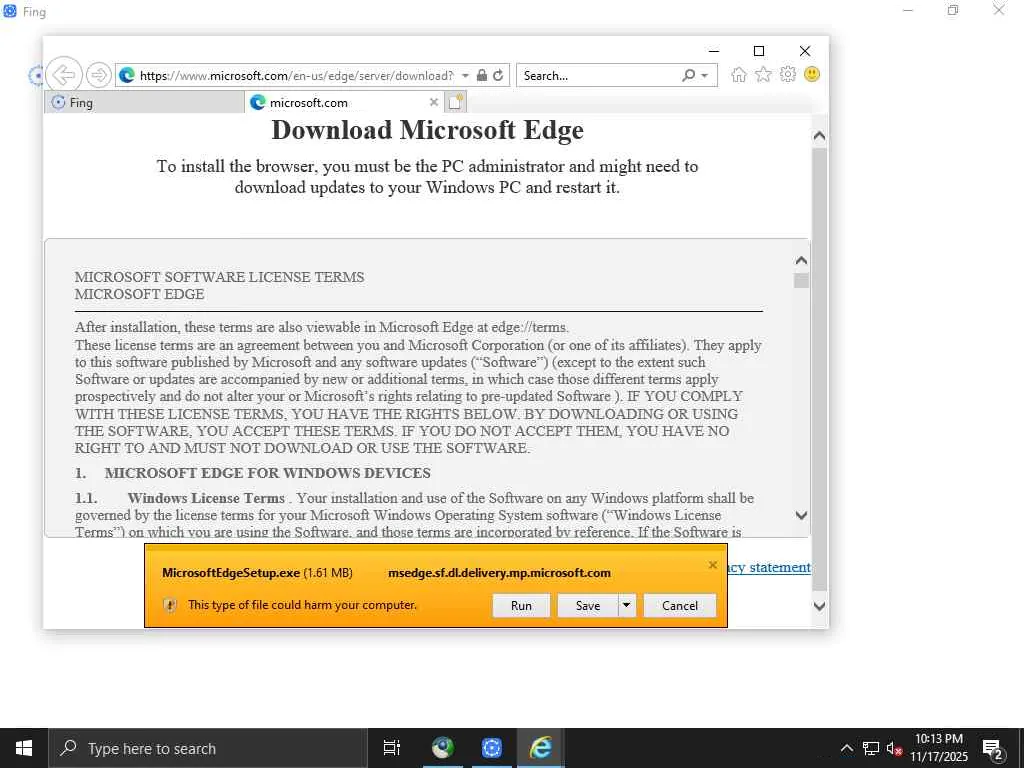Click the page scrollbar down arrow
Viewport: 1024px width, 768px height.
point(819,606)
